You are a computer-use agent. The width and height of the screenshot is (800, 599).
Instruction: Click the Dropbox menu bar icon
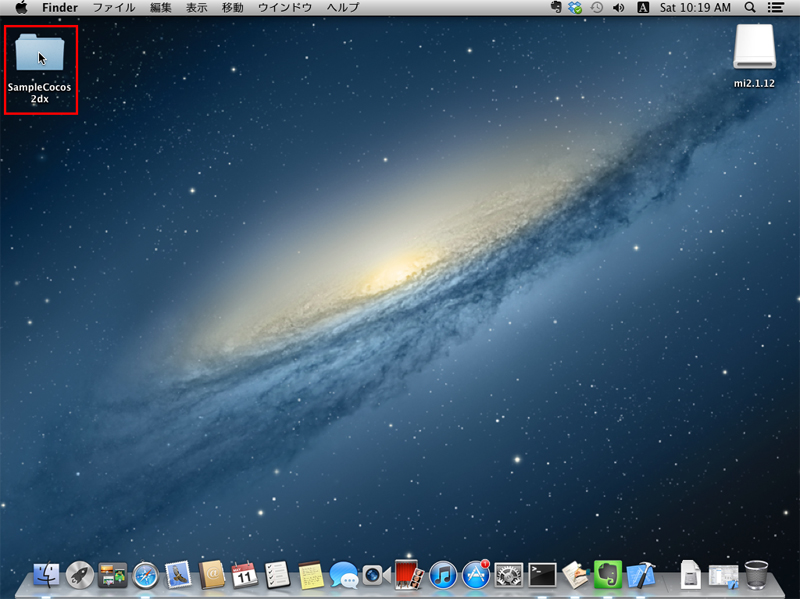[576, 8]
